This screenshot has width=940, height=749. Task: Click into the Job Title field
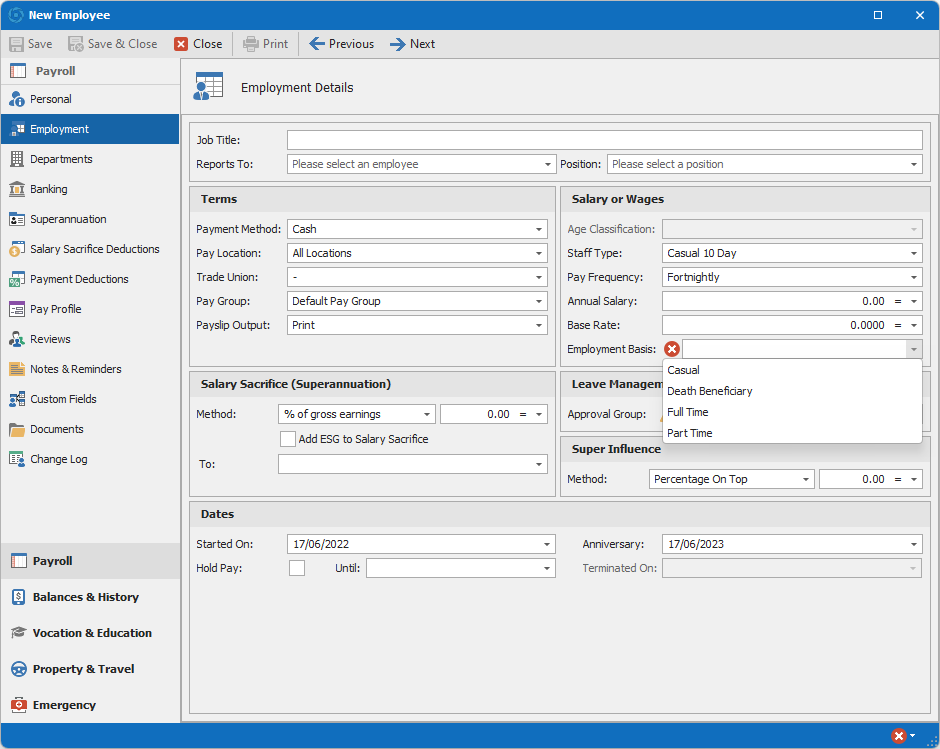(x=604, y=140)
